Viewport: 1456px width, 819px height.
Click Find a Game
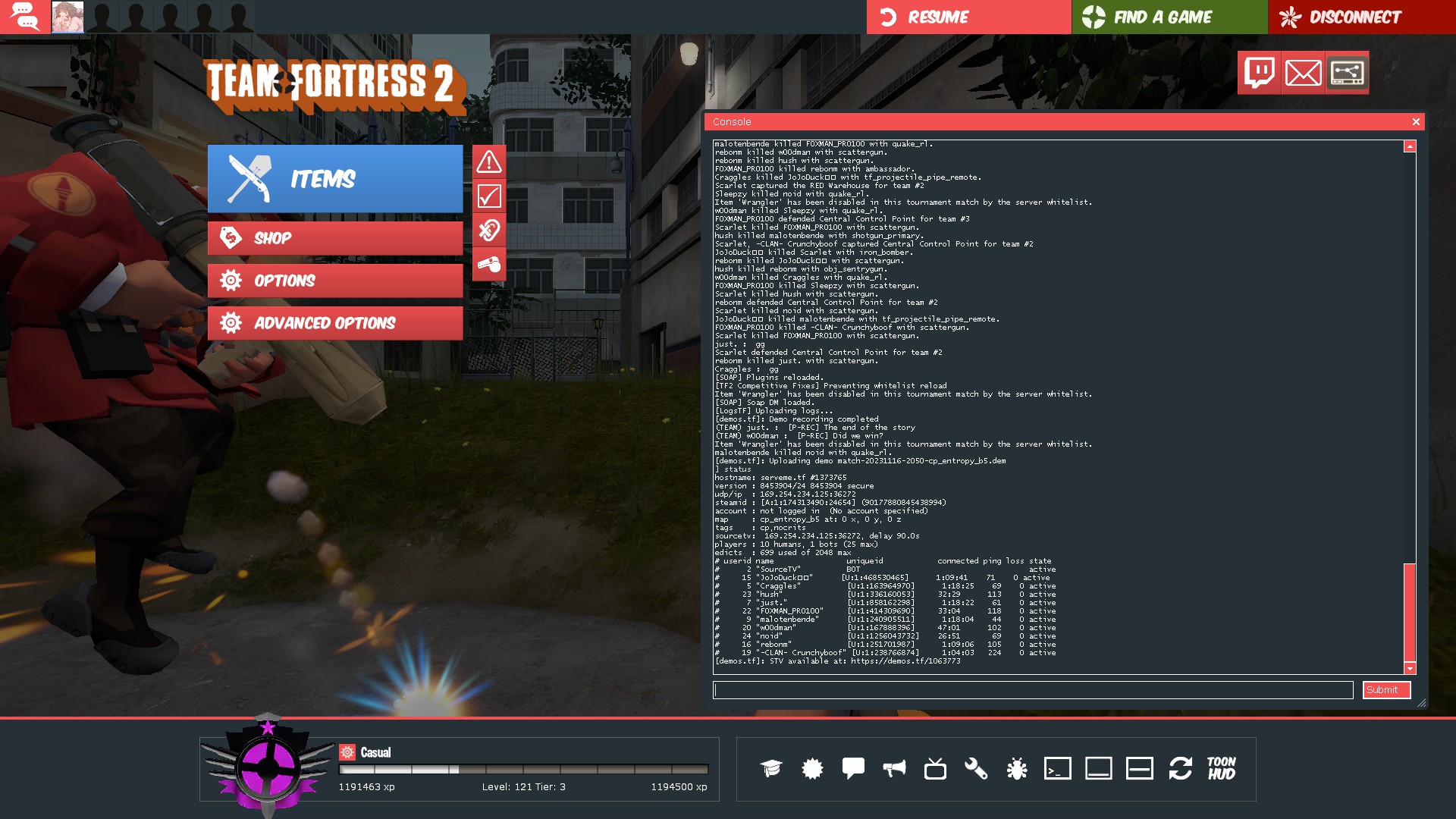[1169, 17]
